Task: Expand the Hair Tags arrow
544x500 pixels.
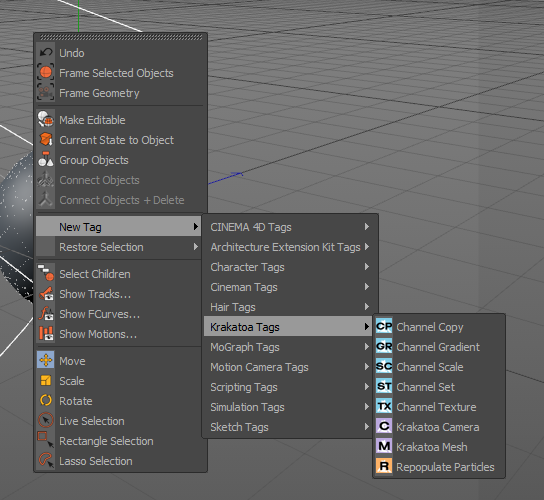Action: (367, 306)
